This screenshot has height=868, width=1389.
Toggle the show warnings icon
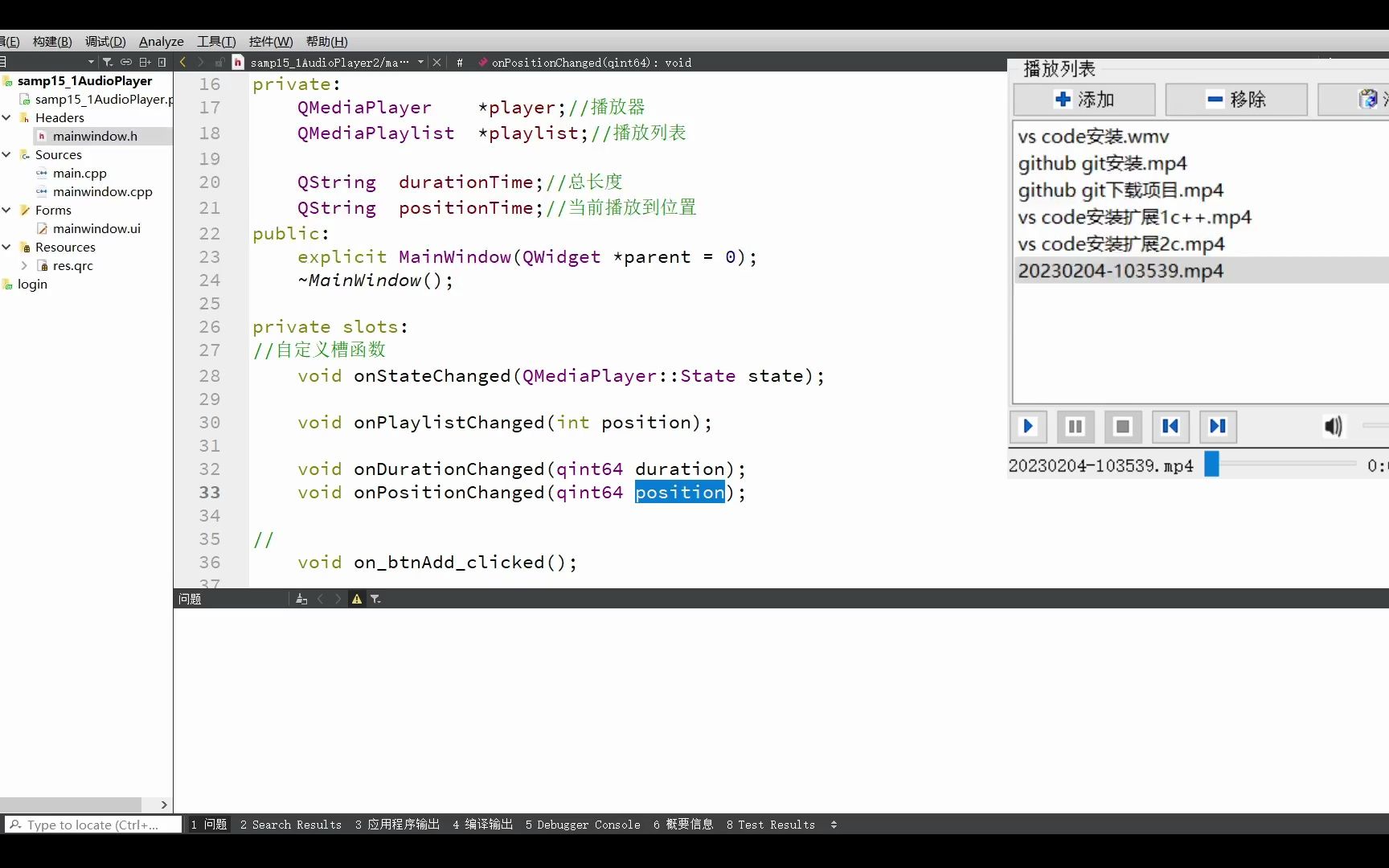click(x=357, y=599)
